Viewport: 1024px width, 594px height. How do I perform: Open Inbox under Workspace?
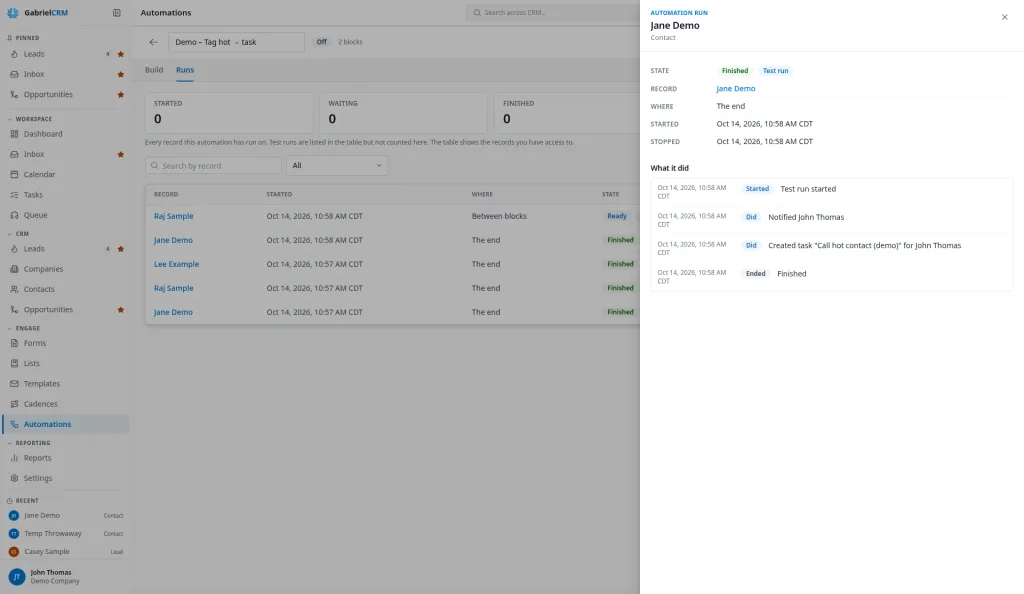34,155
